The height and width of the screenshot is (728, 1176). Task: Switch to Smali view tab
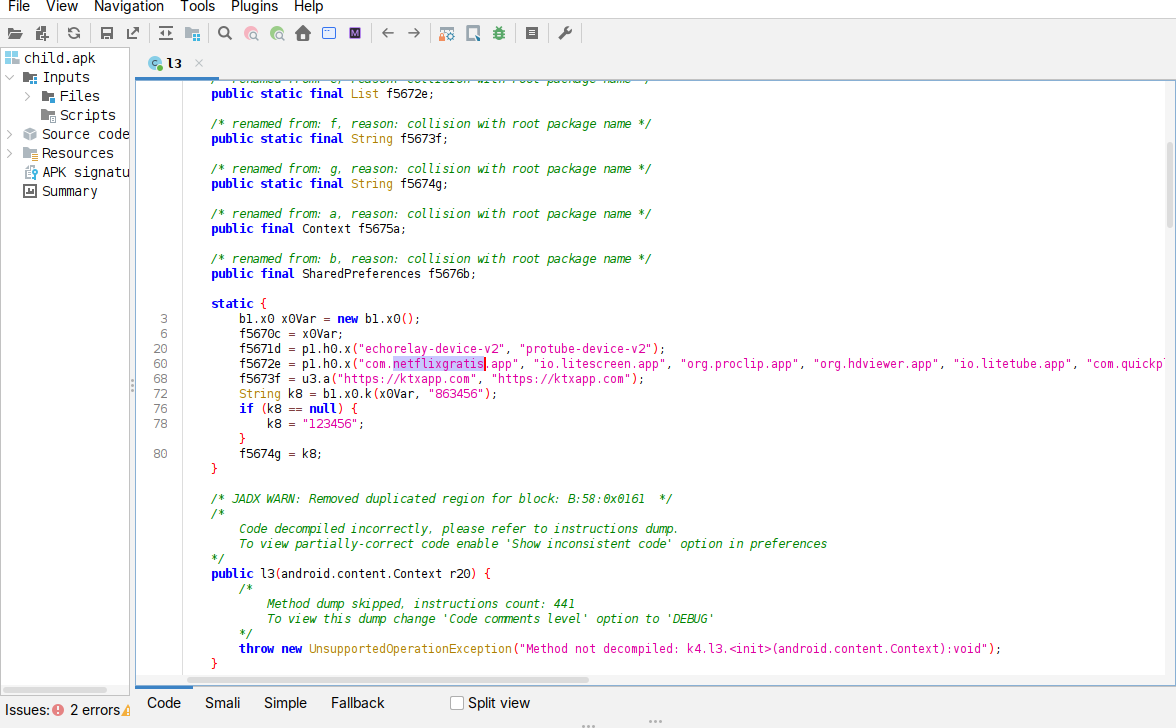(x=223, y=703)
